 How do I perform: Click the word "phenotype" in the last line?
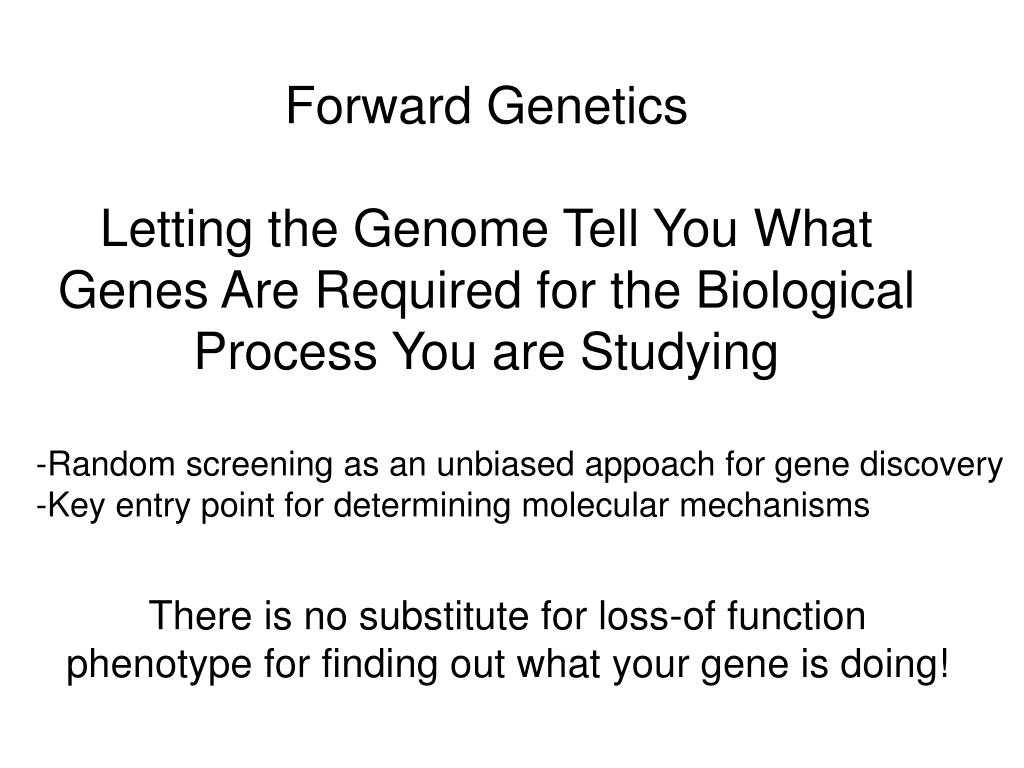[159, 665]
